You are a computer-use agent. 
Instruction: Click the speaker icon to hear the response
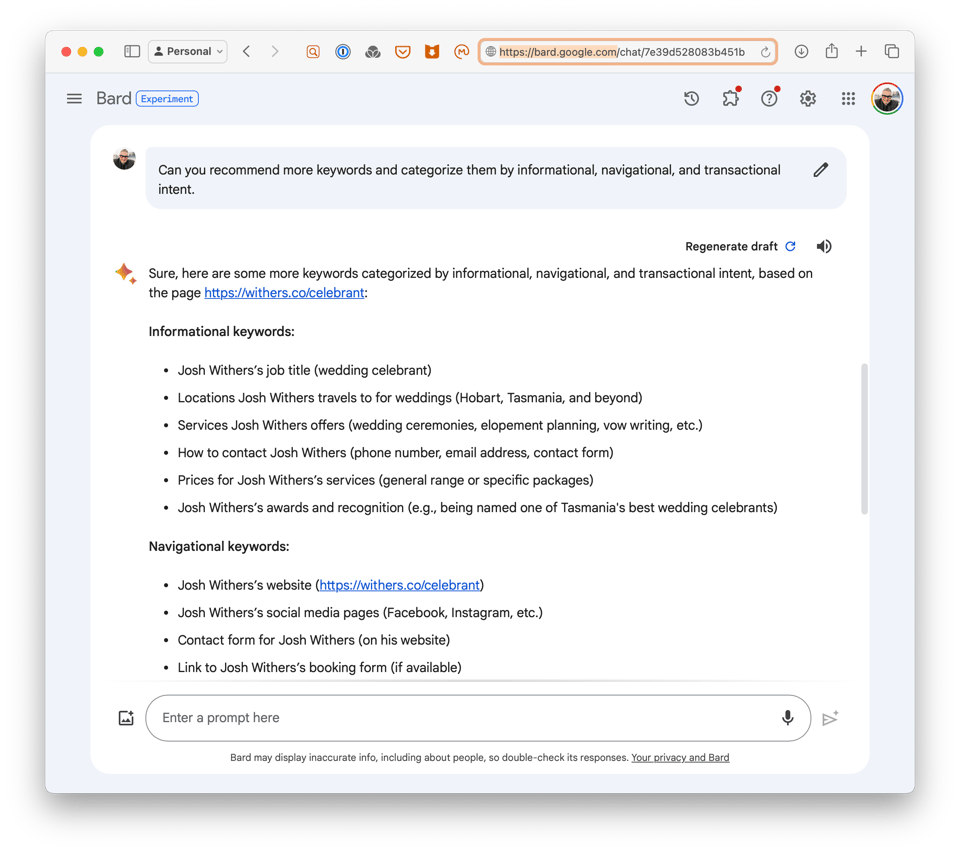[x=823, y=246]
